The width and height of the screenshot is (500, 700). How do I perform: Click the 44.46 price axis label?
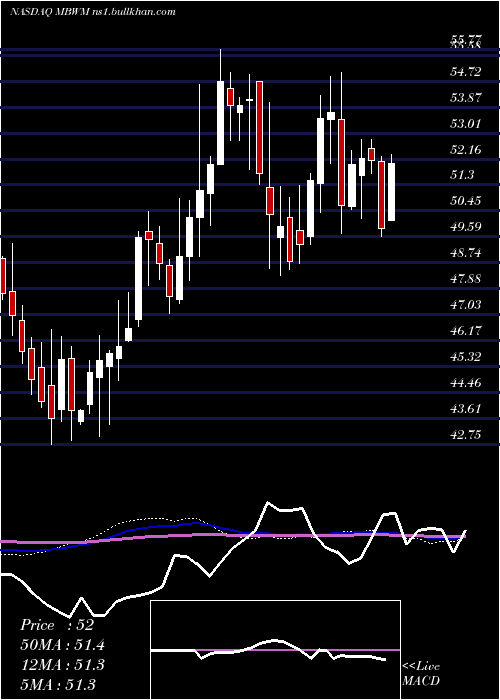coord(466,383)
